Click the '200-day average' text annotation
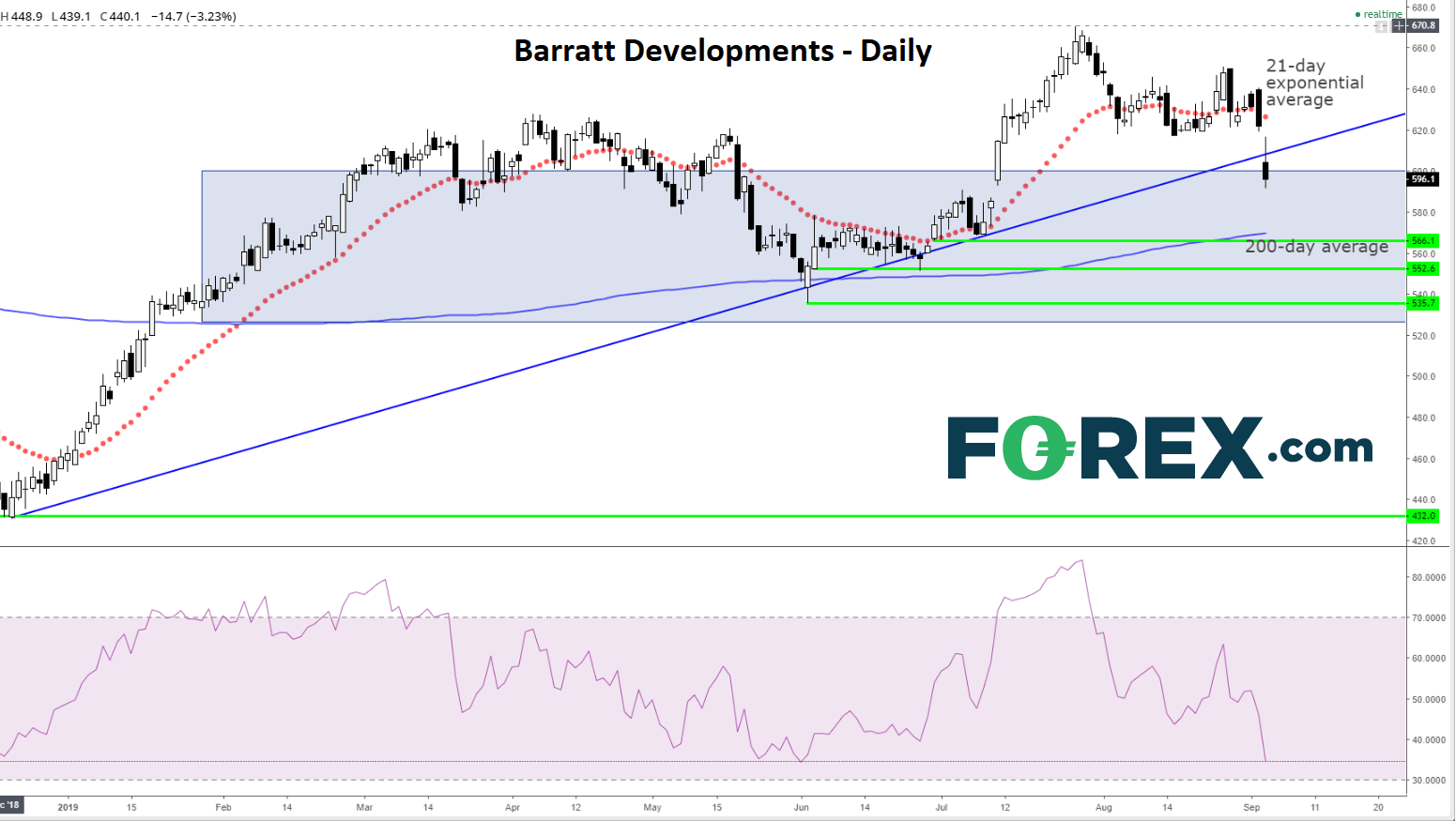 (1316, 247)
